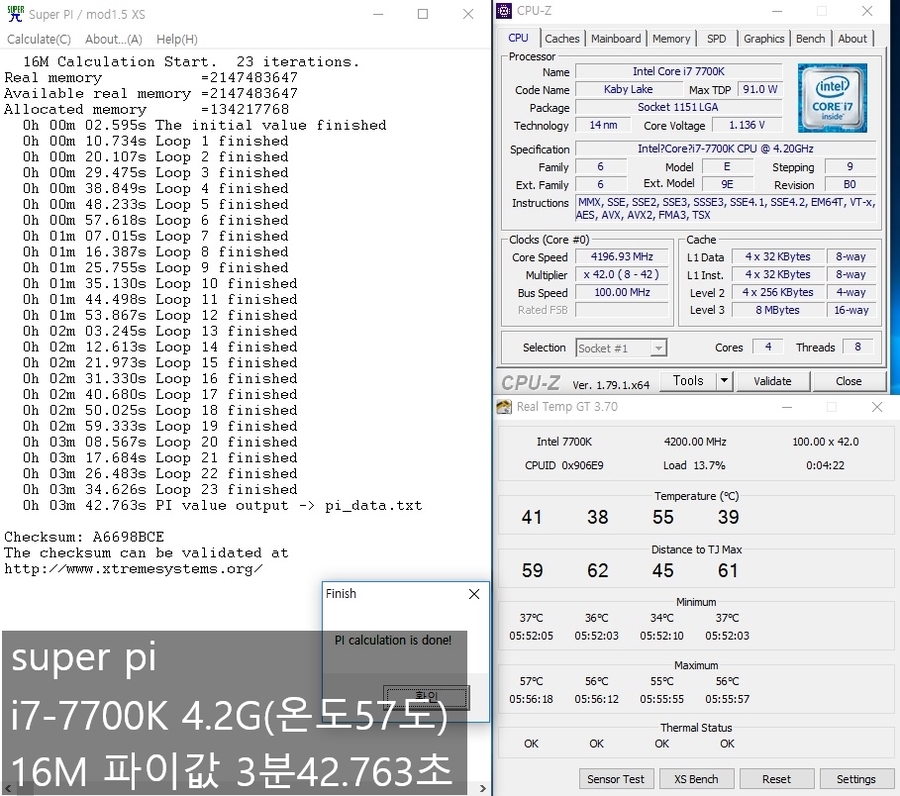Confirm the Finish dialog with 확인 button
Image resolution: width=900 pixels, height=796 pixels.
(x=426, y=696)
